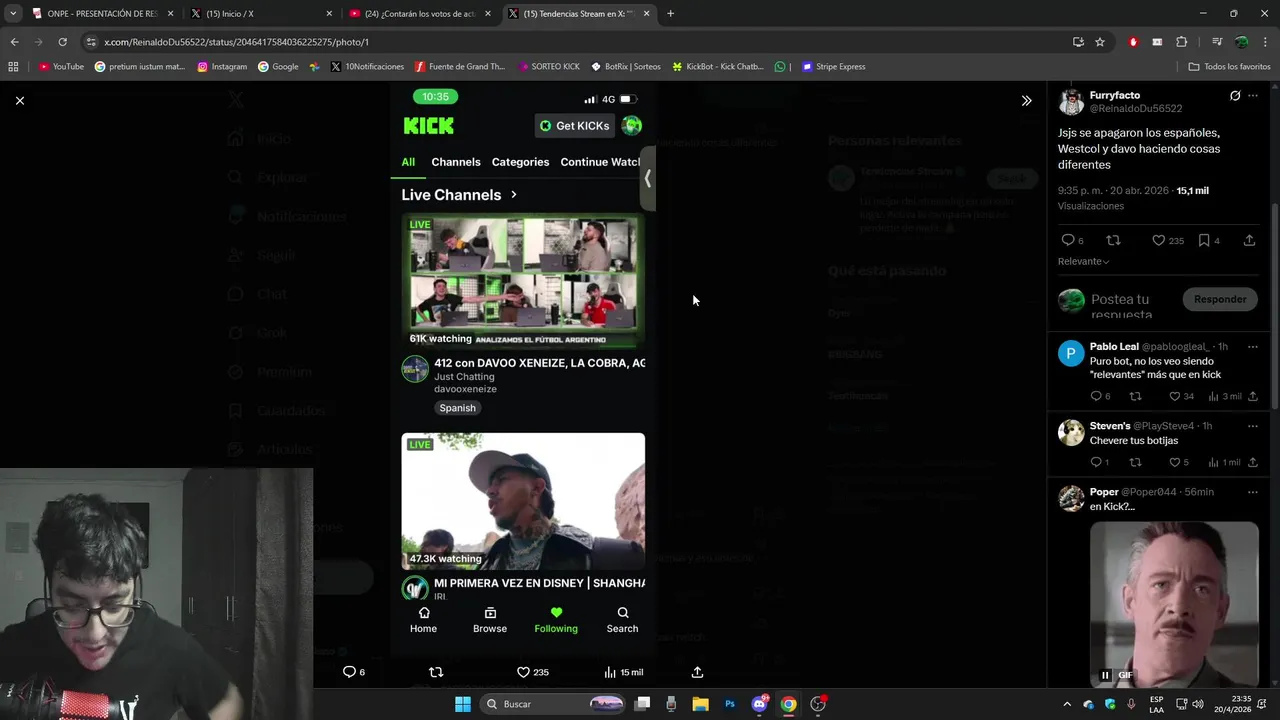Share Furryfacto's post from the sidebar share icon
1280x720 pixels.
(1249, 240)
